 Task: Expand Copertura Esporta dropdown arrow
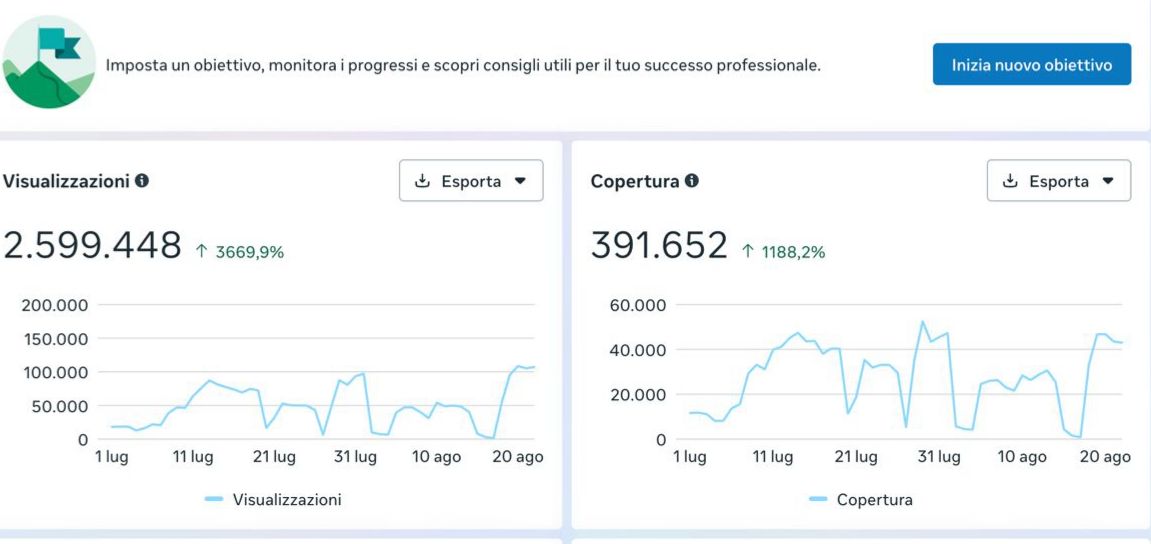click(1108, 181)
